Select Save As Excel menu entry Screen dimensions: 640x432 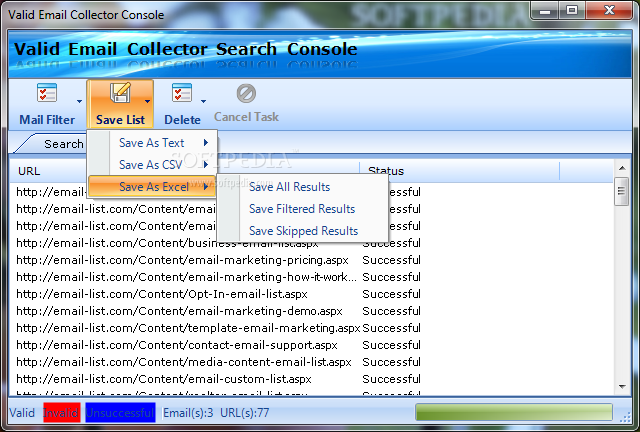pos(152,187)
